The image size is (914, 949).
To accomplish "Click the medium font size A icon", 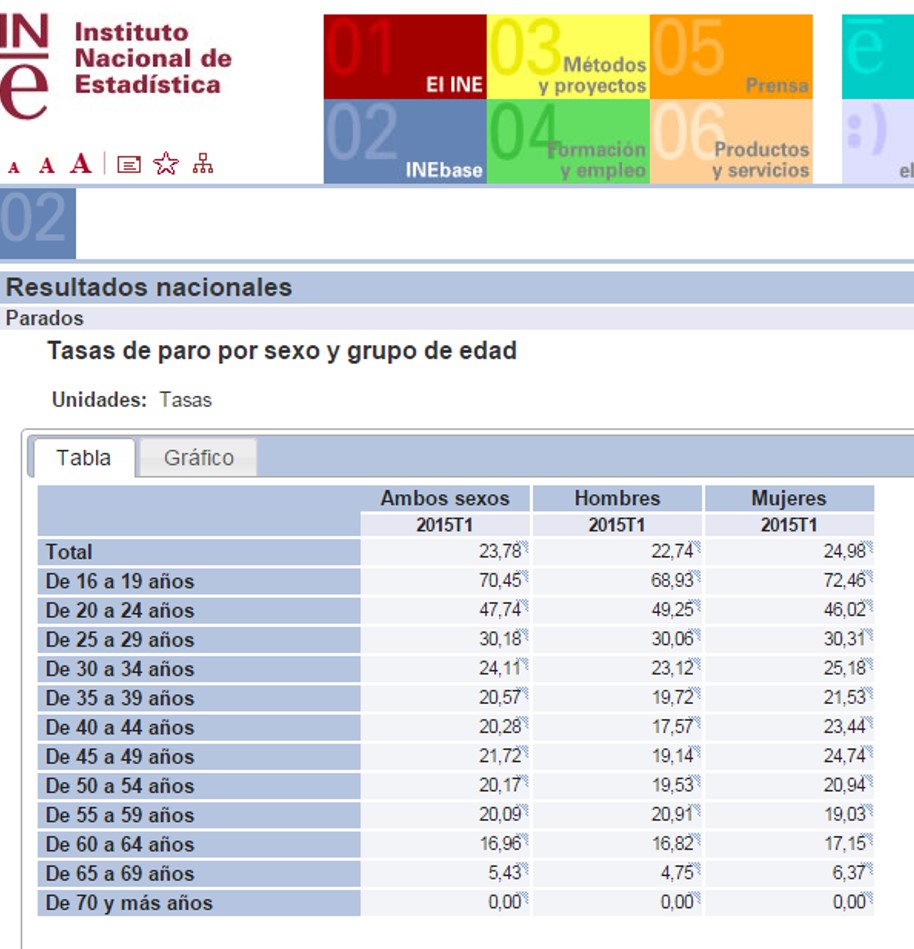I will click(46, 166).
